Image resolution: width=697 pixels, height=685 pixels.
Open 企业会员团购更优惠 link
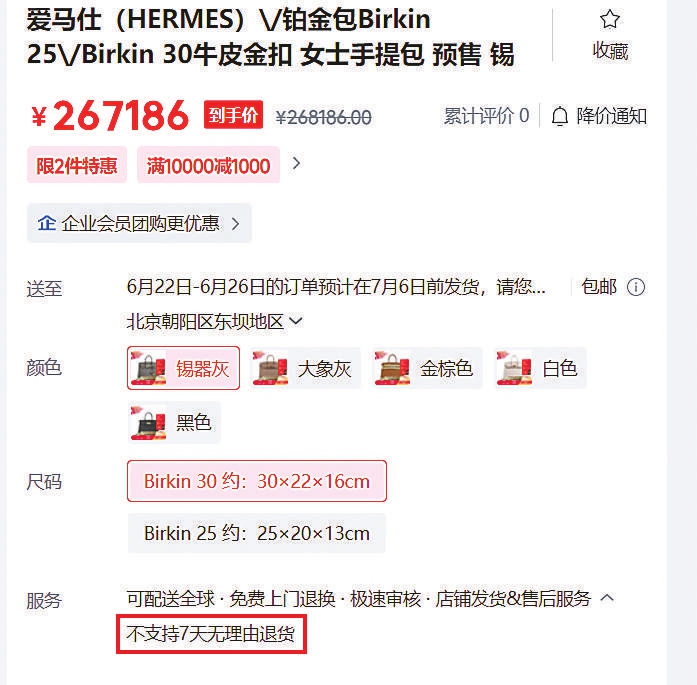(x=139, y=223)
